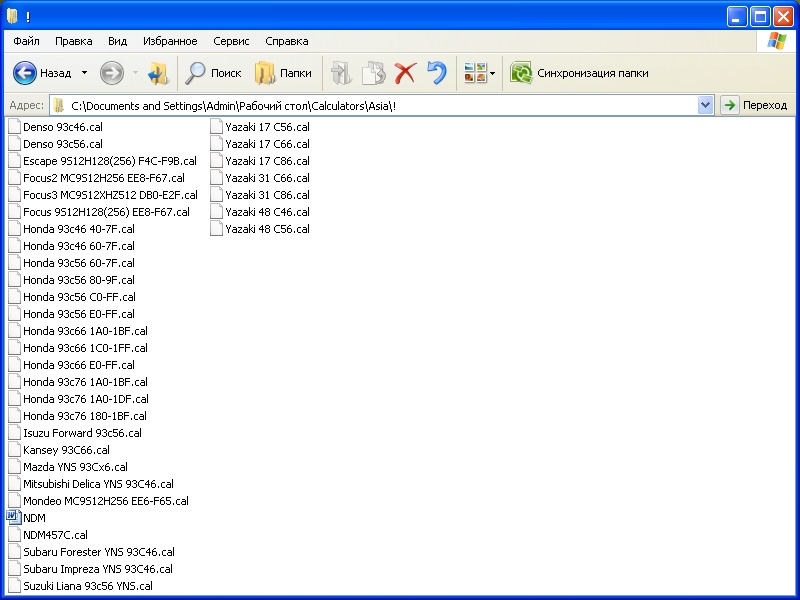This screenshot has height=600, width=800.
Task: Select Honda 93c76 1A0-1BF.cal file
Action: [x=78, y=382]
